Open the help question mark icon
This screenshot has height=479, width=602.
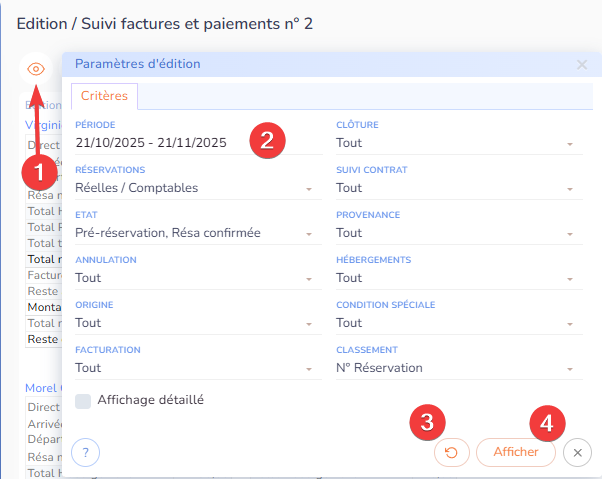tap(86, 453)
